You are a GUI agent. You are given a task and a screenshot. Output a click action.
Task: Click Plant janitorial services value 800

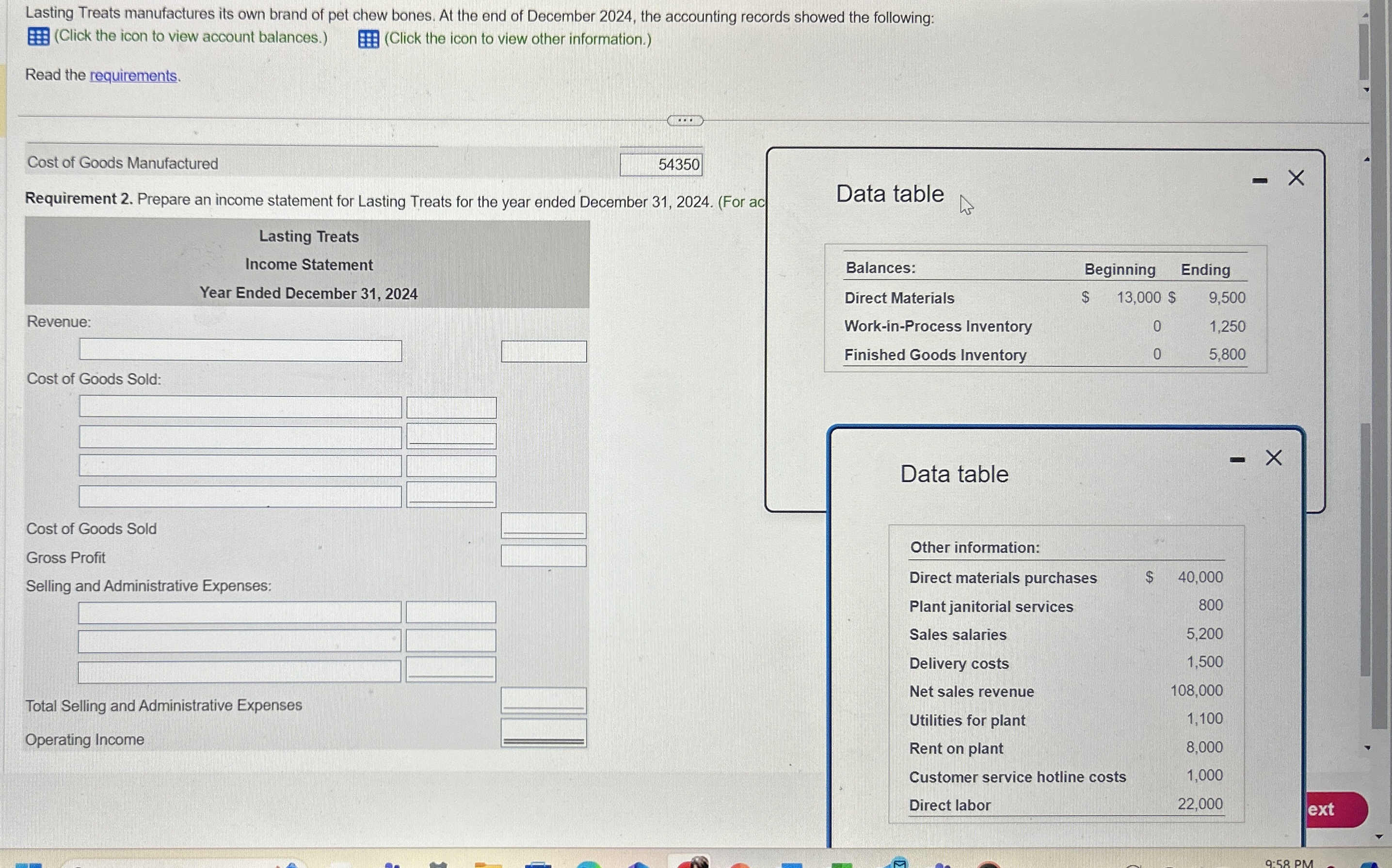(x=1211, y=605)
